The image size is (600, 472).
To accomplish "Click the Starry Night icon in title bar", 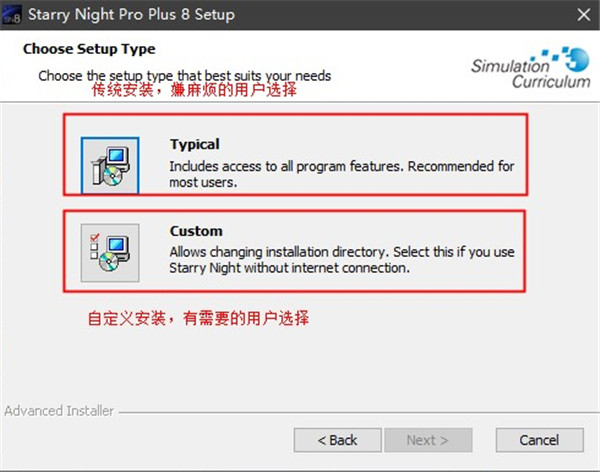I will pos(11,15).
